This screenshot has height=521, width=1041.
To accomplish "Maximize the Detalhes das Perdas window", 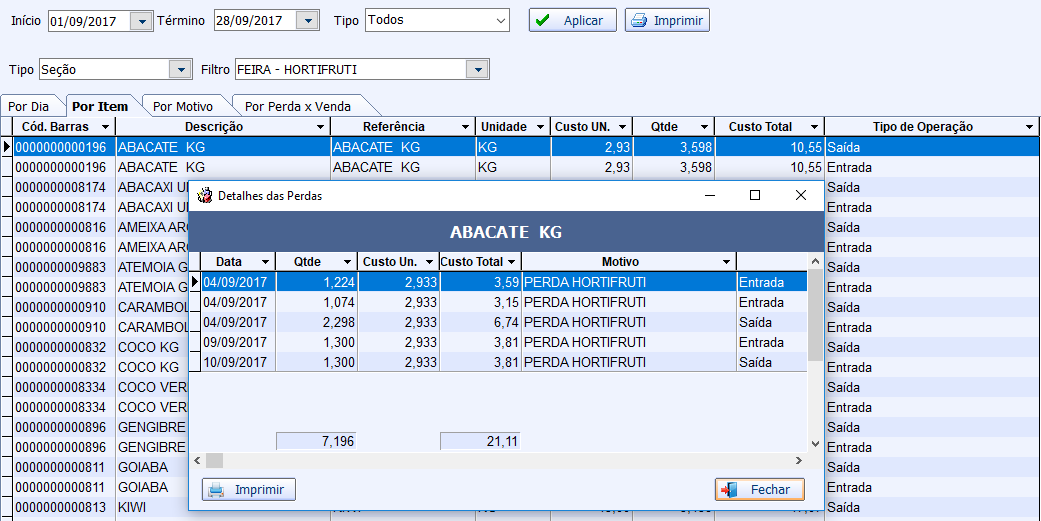I will [755, 196].
